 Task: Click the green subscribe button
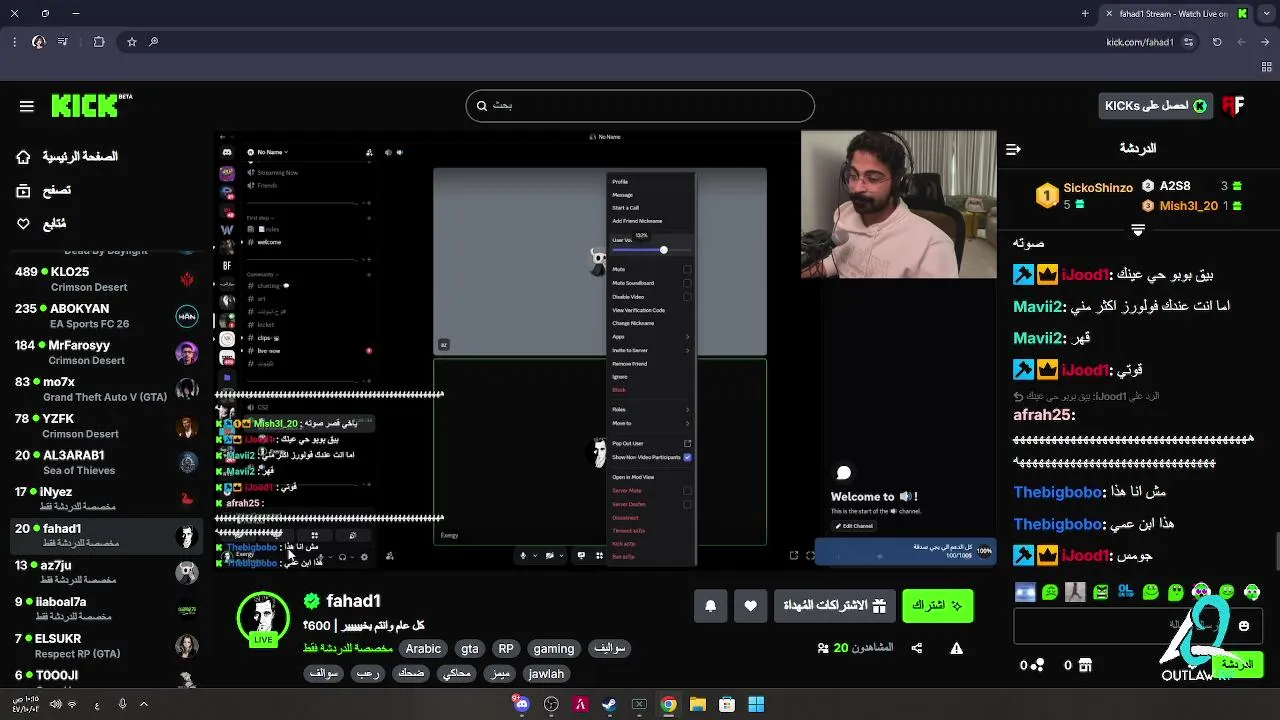coord(937,606)
